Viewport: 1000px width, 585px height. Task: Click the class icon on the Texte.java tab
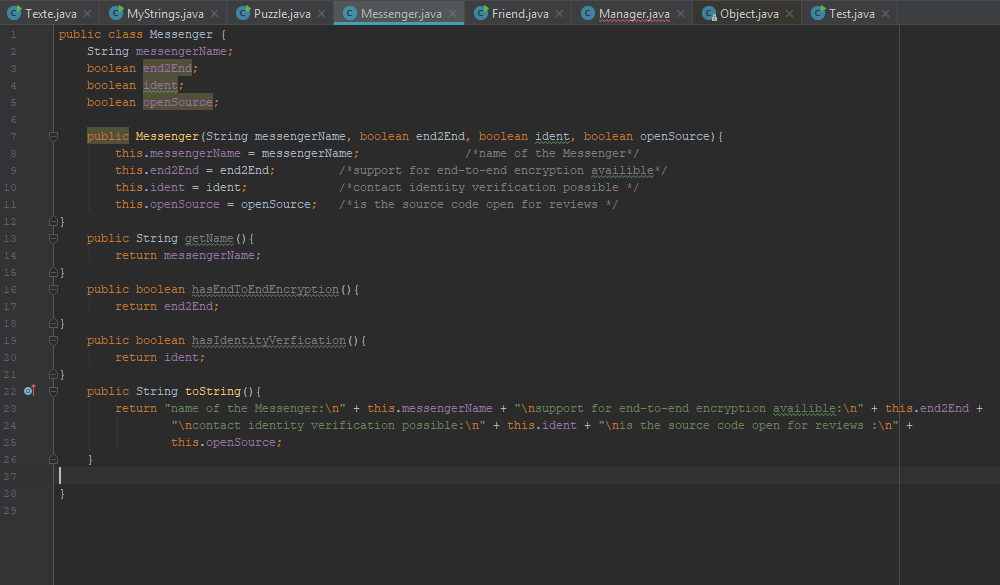click(14, 14)
